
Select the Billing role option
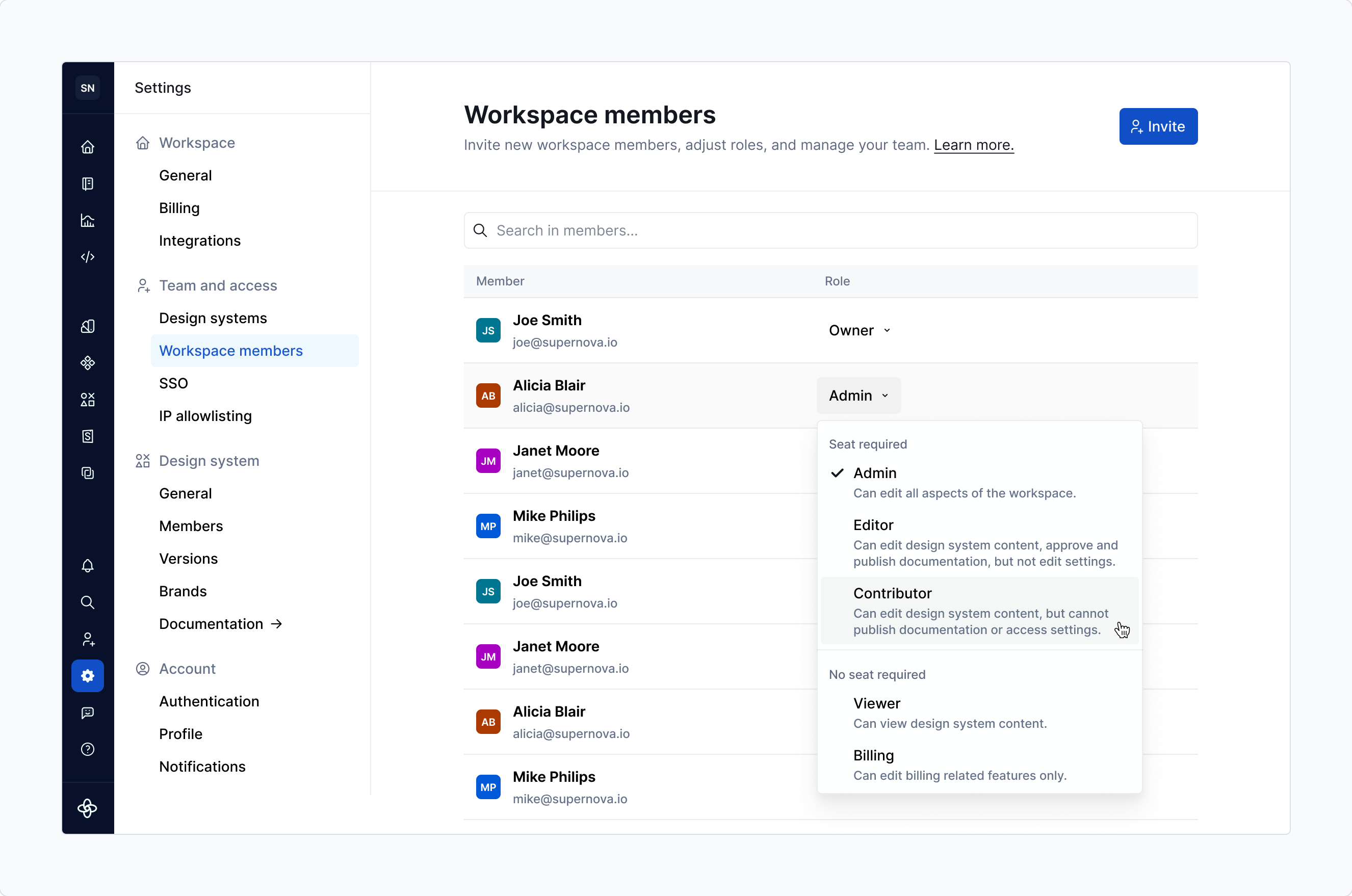pyautogui.click(x=873, y=755)
